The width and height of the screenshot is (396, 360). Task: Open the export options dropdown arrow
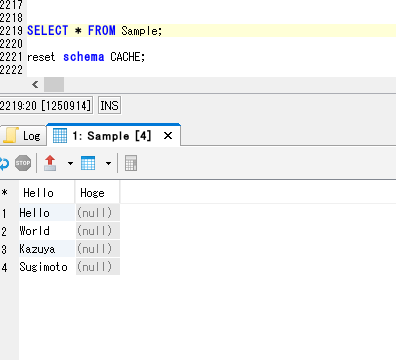(x=70, y=163)
